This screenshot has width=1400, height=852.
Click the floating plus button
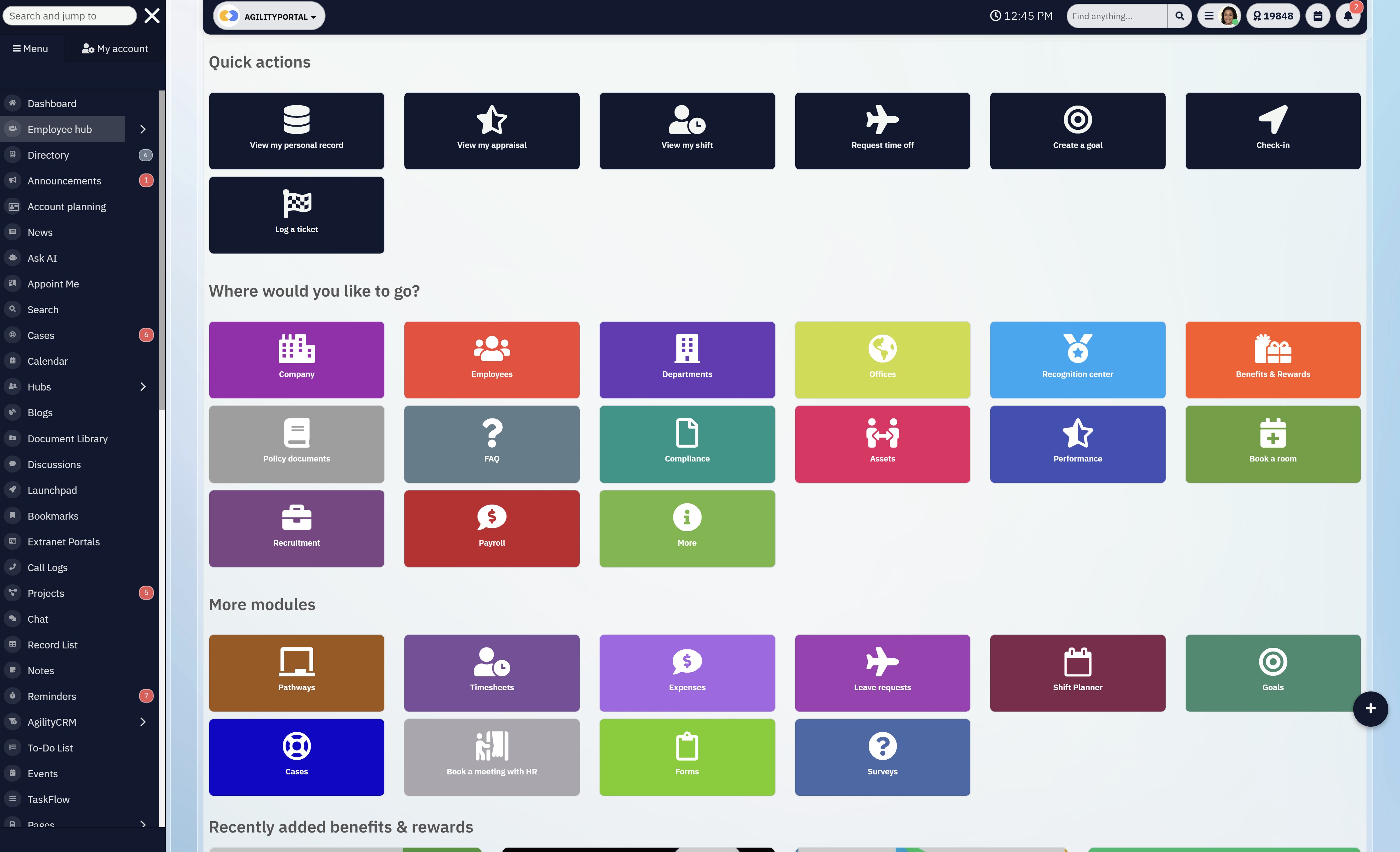click(x=1370, y=708)
